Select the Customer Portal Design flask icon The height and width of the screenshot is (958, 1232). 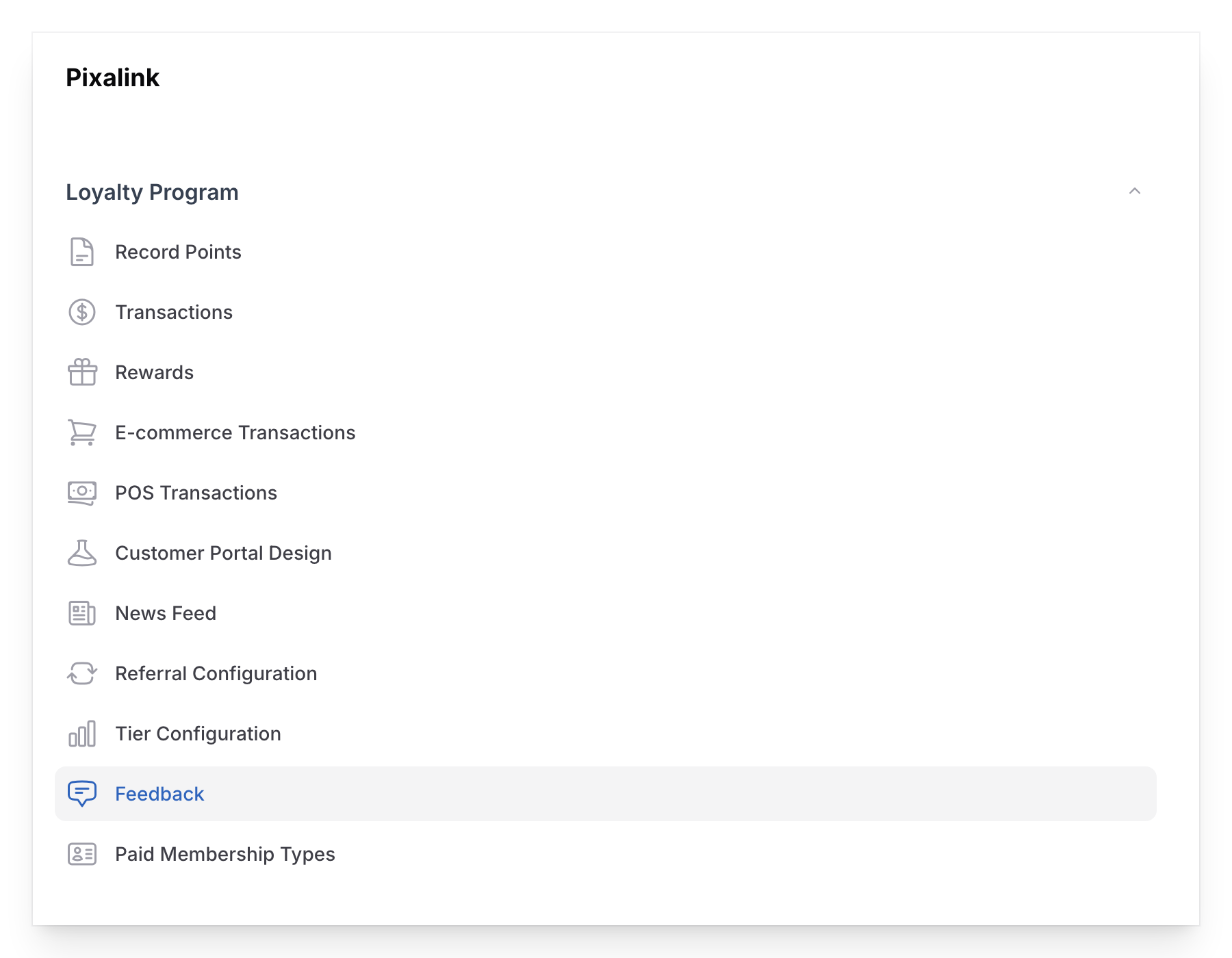point(81,553)
